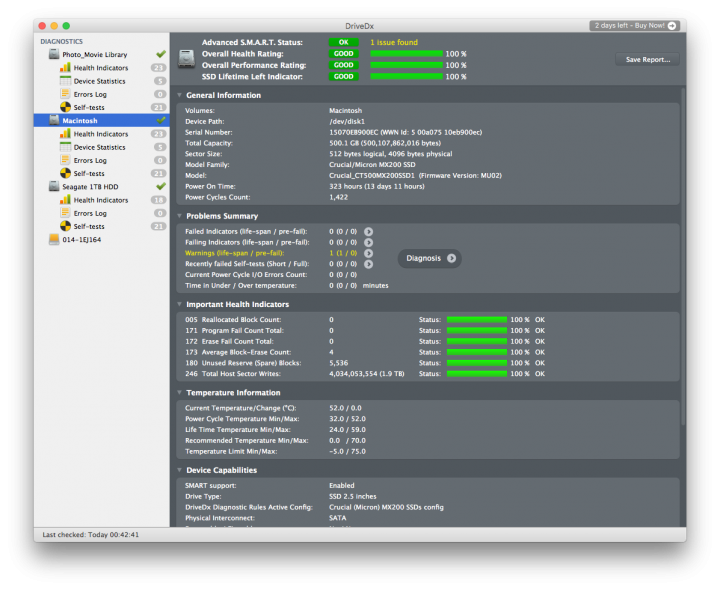This screenshot has height=590, width=720.
Task: Collapse the General Information section
Action: 180,95
